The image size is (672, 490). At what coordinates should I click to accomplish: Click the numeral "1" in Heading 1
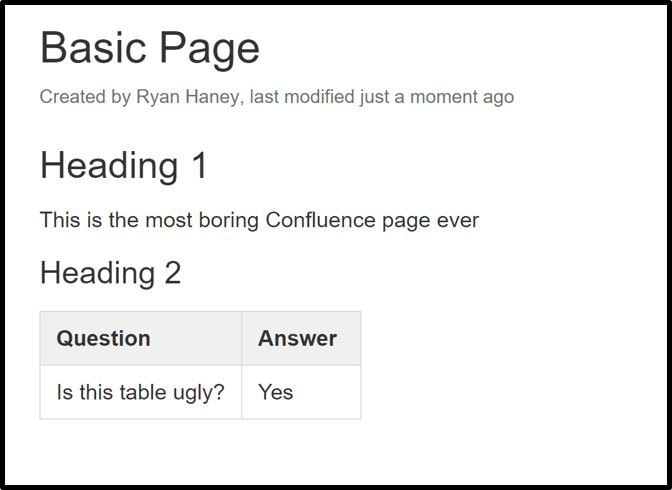coord(200,165)
